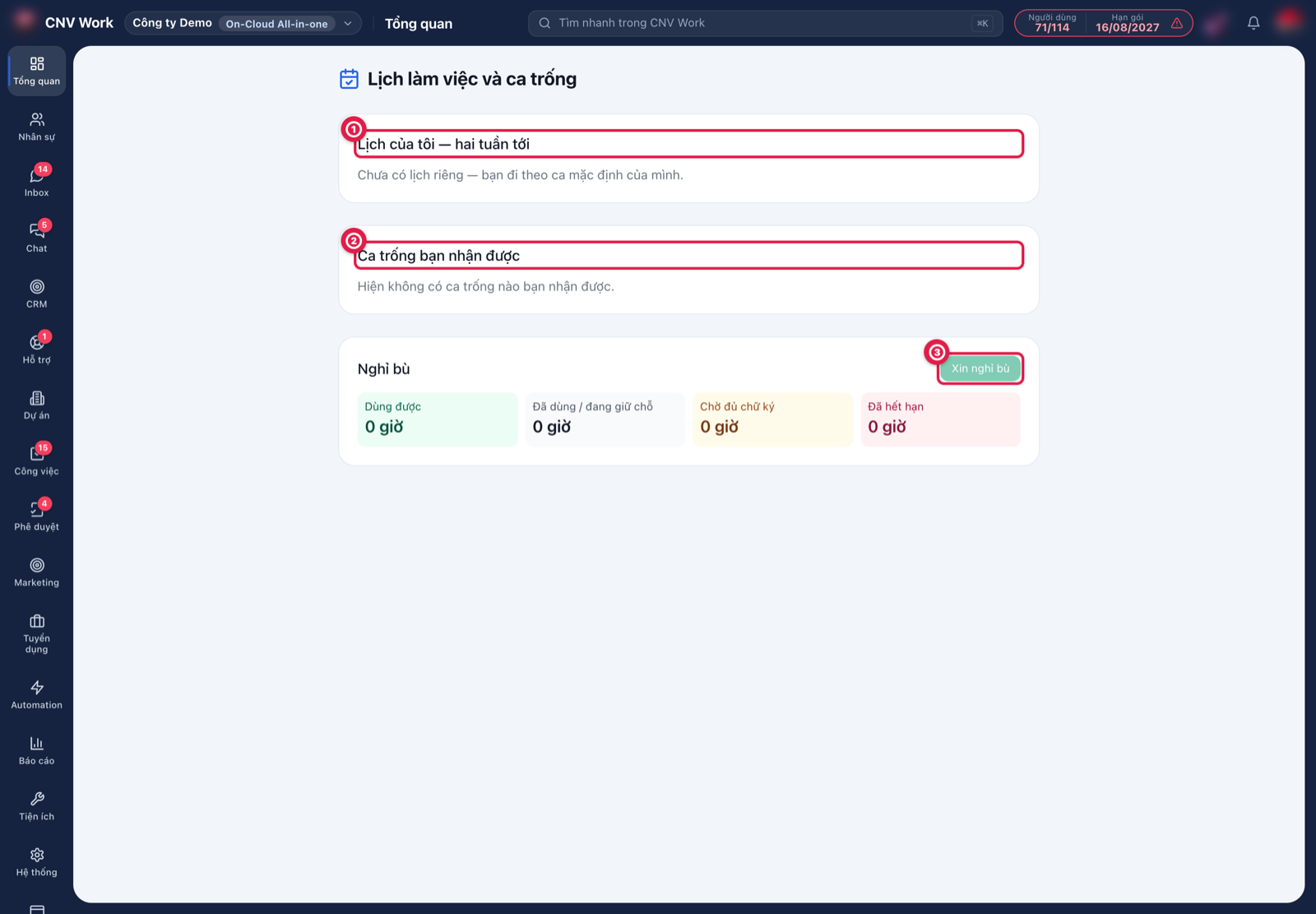The image size is (1316, 914).
Task: Click the Tổng quan header breadcrumb
Action: [419, 24]
